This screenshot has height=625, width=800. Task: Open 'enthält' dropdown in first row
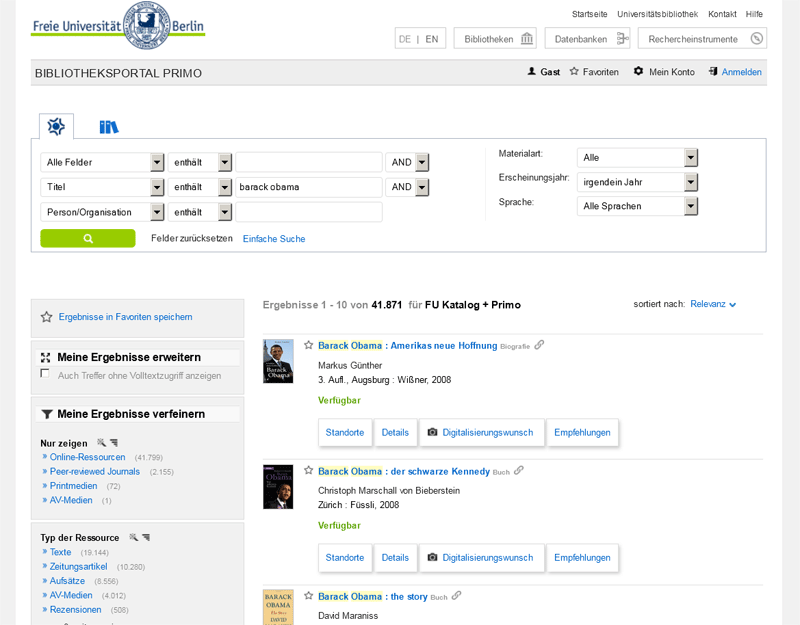pos(200,162)
